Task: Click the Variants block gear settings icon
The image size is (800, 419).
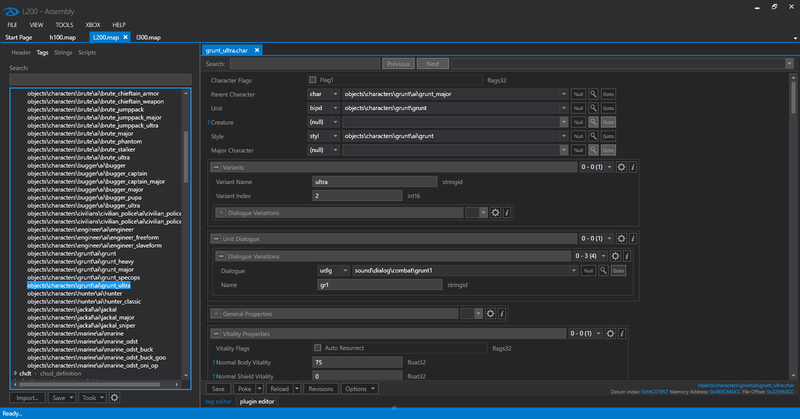Action: [621, 167]
